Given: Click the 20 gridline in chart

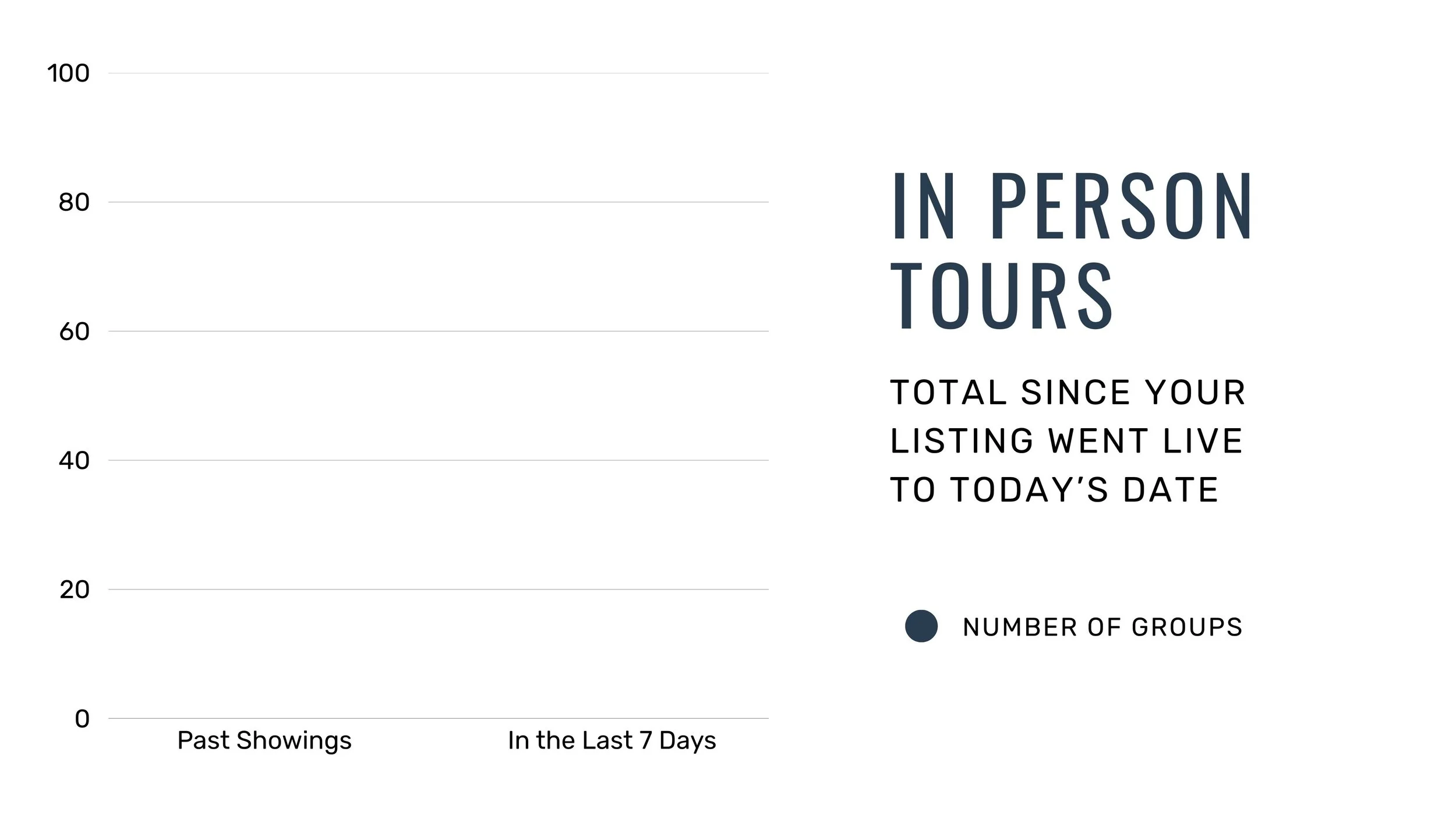Looking at the screenshot, I should 438,589.
